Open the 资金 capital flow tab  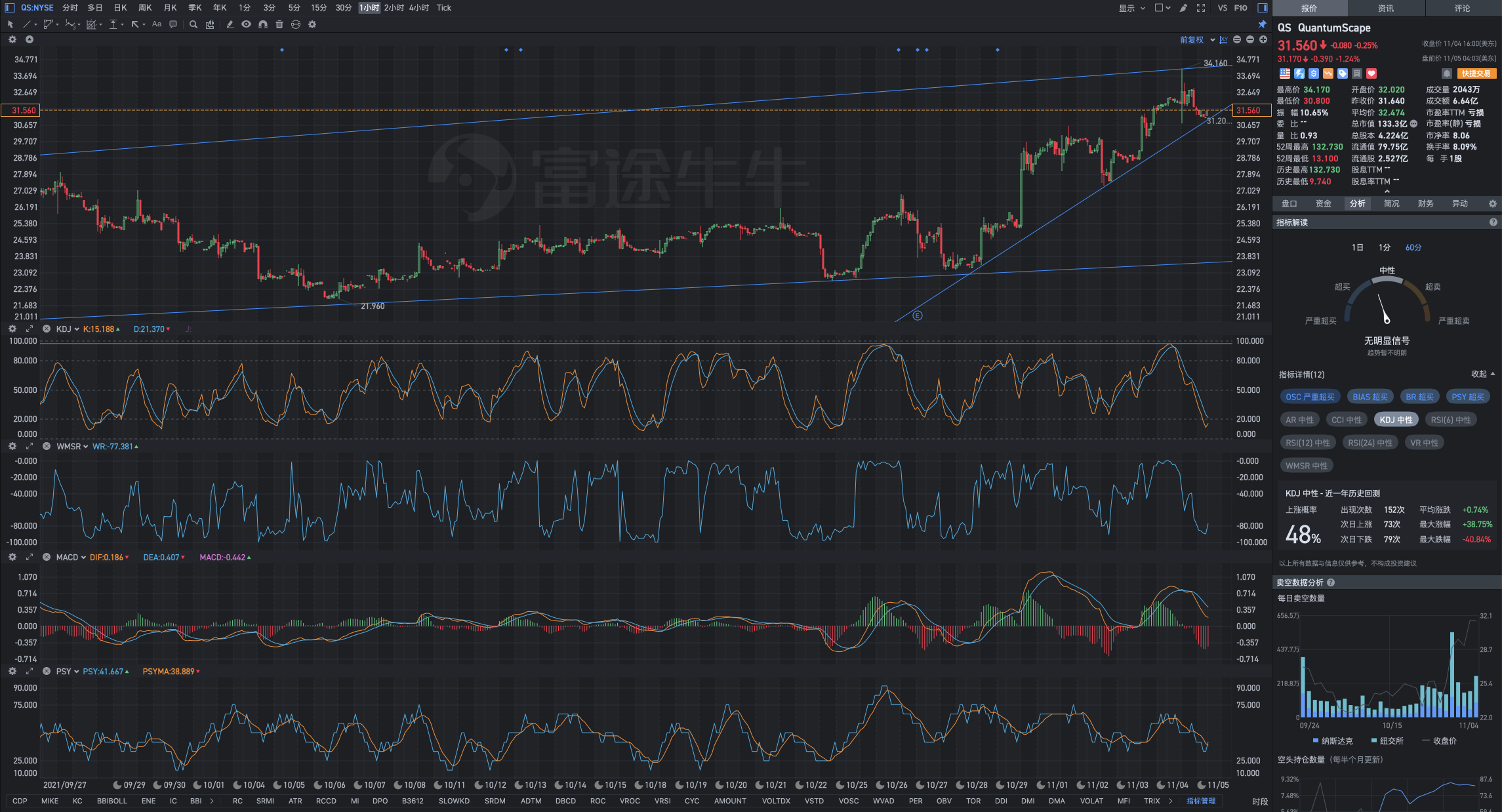pos(1323,203)
